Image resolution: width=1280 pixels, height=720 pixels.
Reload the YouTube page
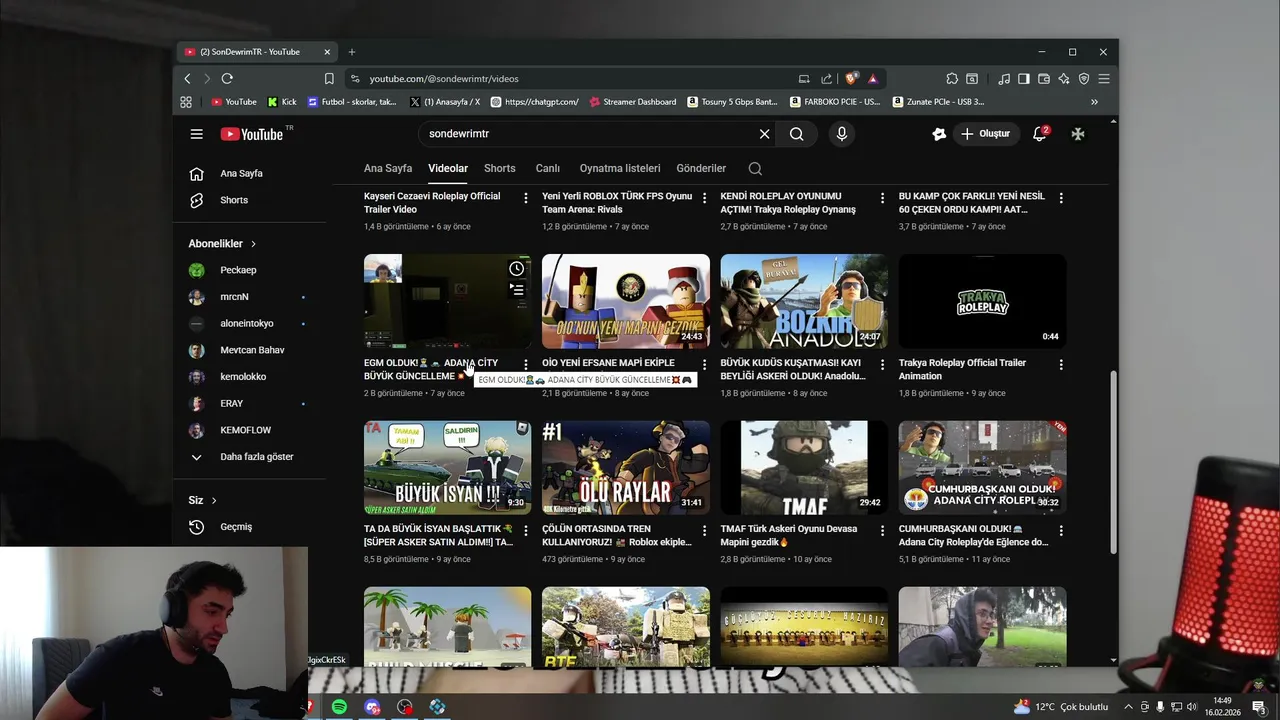pyautogui.click(x=227, y=79)
